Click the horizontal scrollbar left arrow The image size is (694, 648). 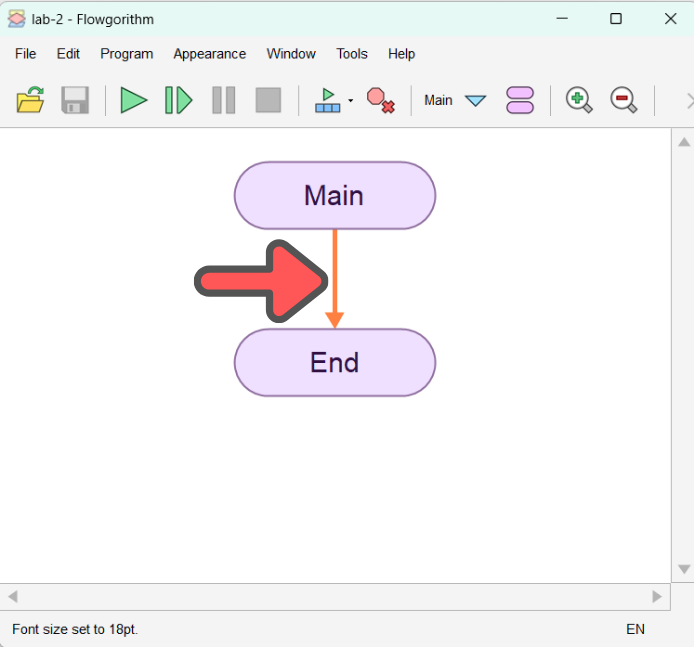12,597
